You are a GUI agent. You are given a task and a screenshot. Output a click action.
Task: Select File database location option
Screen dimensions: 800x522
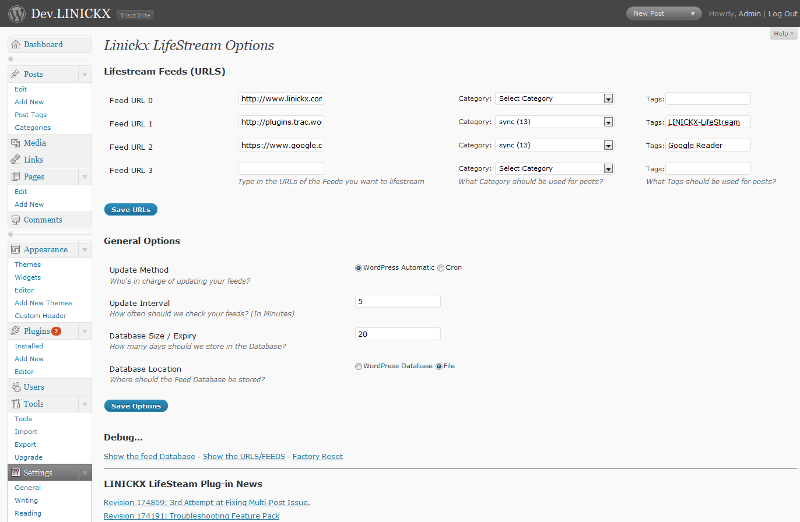[439, 366]
